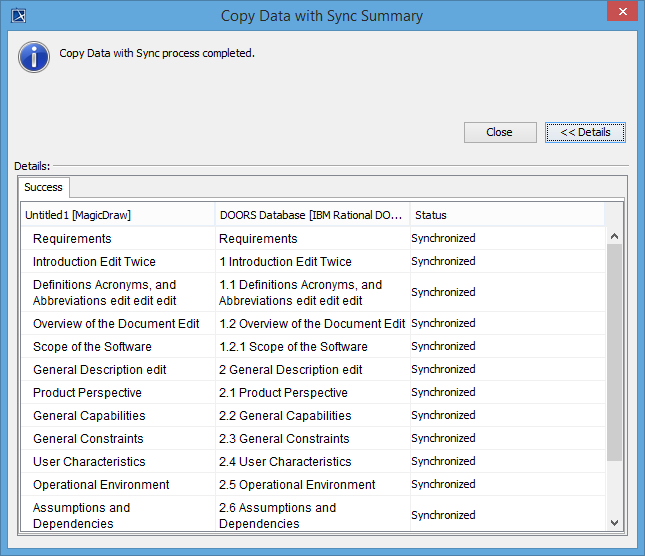645x556 pixels.
Task: Click Synchronized status for User Characteristics
Action: (x=443, y=462)
